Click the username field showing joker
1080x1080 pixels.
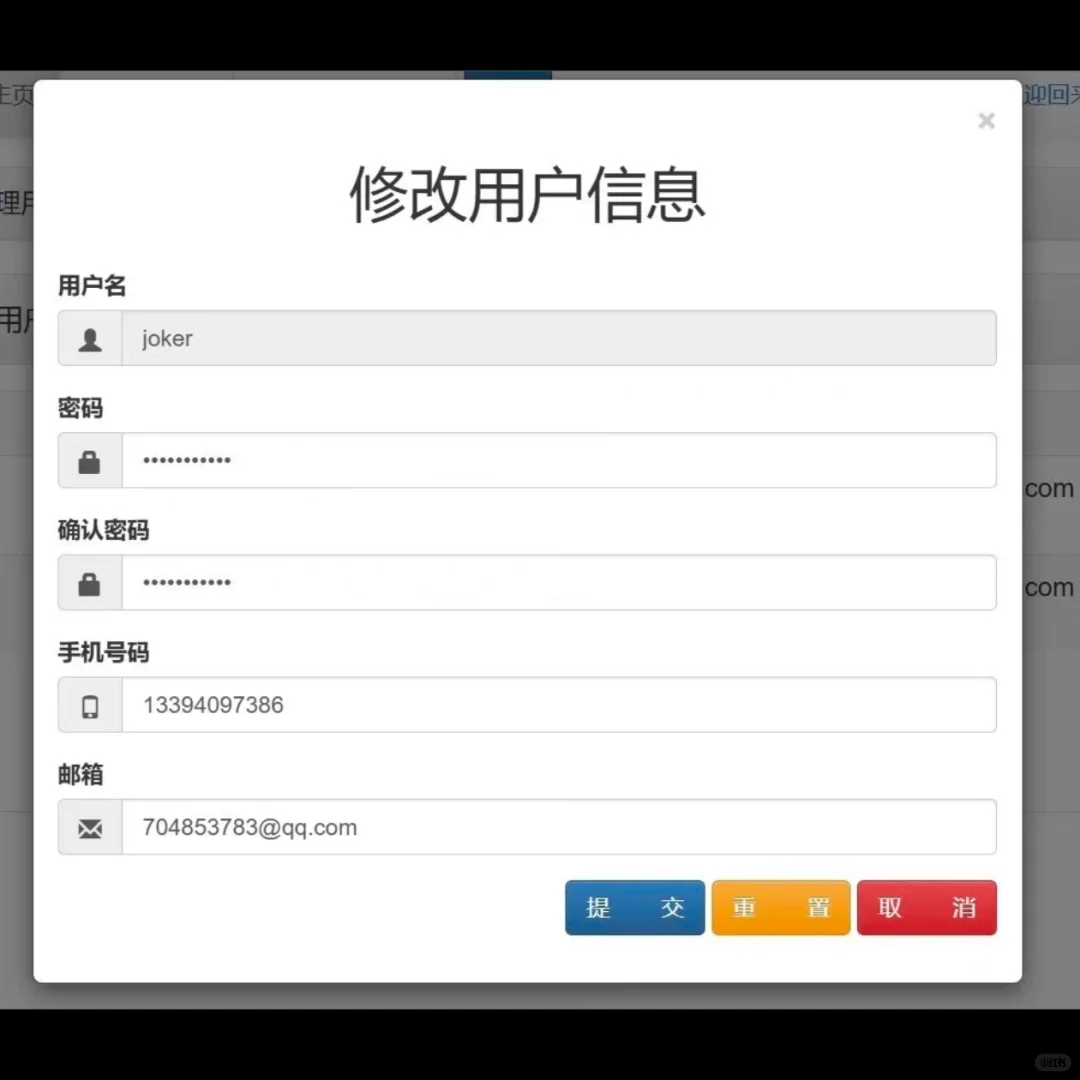550,338
